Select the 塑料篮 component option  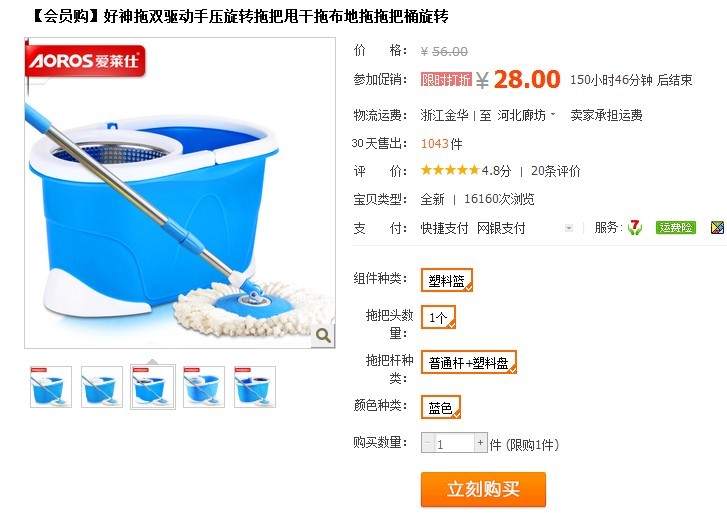coord(446,280)
